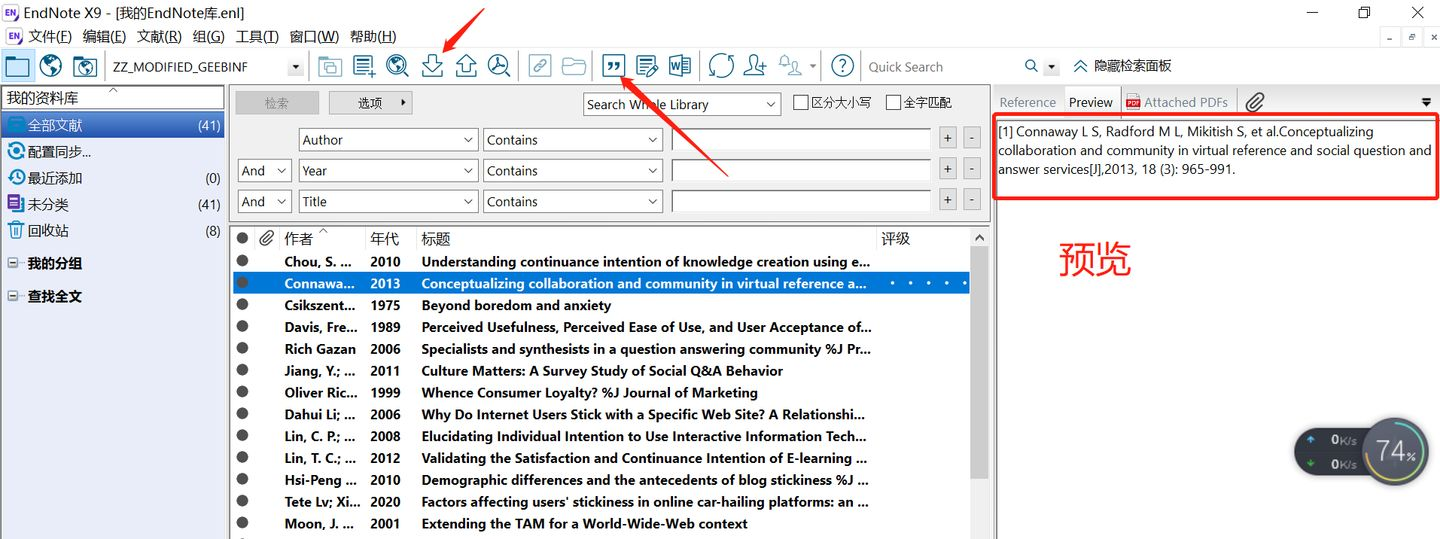Collapse the 查找全文 group set

click(13, 296)
